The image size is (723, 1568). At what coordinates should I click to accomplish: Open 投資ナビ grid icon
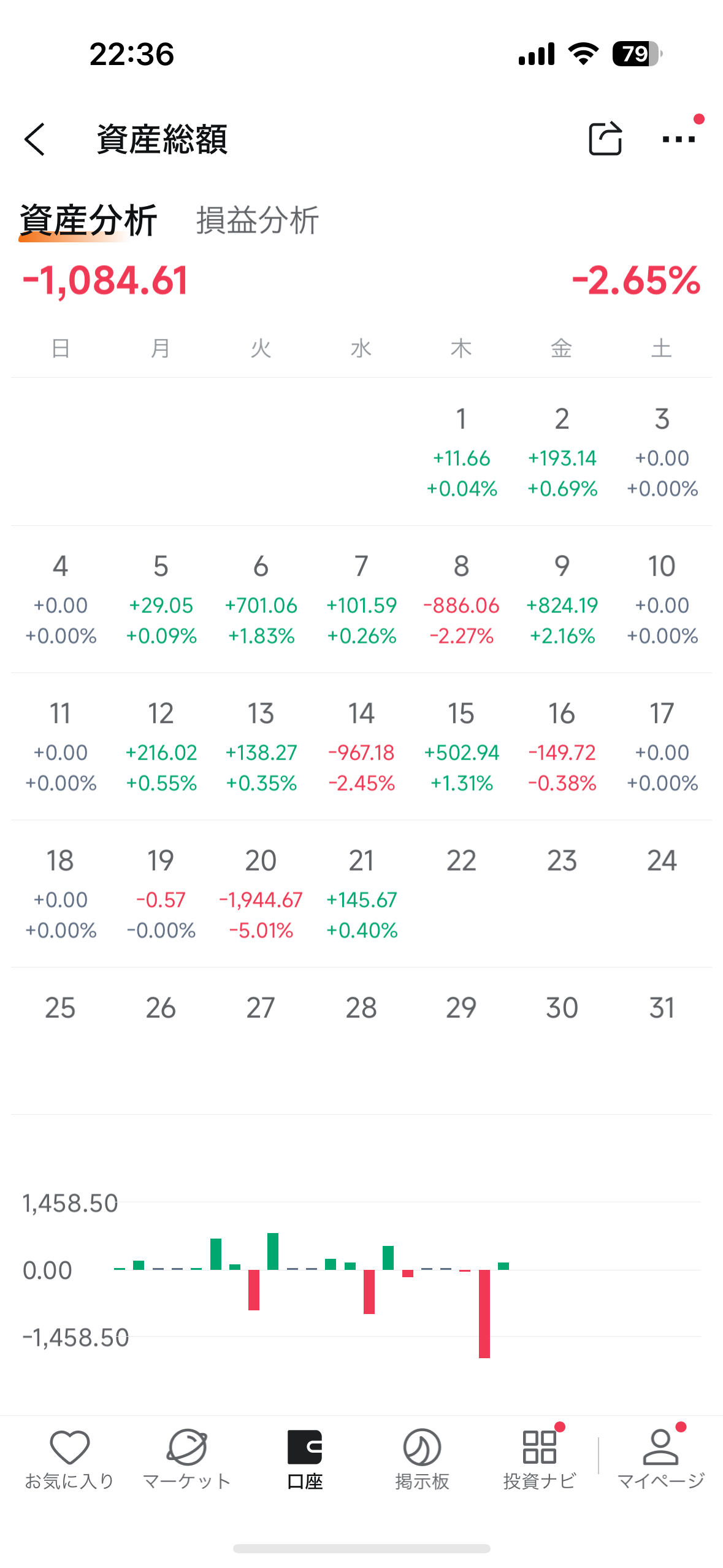540,1459
